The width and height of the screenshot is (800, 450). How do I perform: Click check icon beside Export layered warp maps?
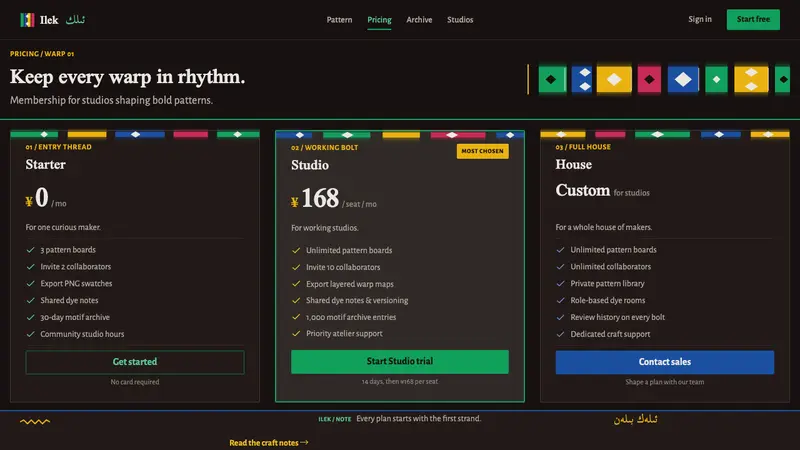(296, 284)
